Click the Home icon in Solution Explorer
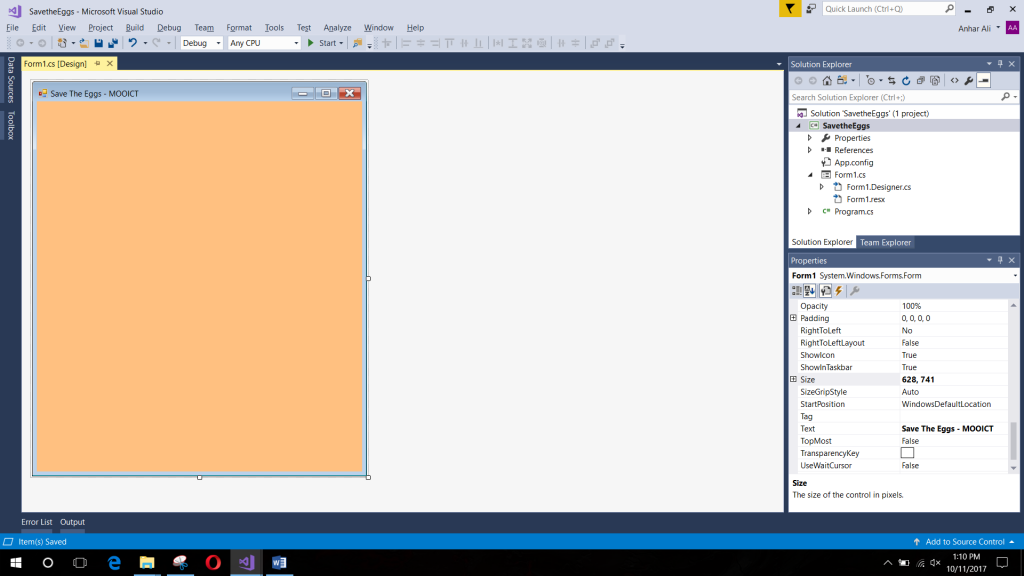The height and width of the screenshot is (576, 1024). click(826, 80)
